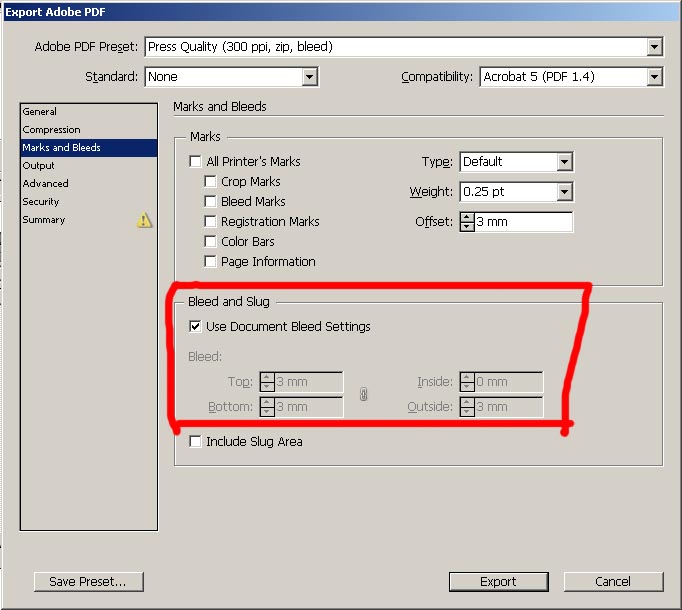The image size is (682, 610).
Task: Tick the Crop Marks checkbox
Action: (210, 181)
